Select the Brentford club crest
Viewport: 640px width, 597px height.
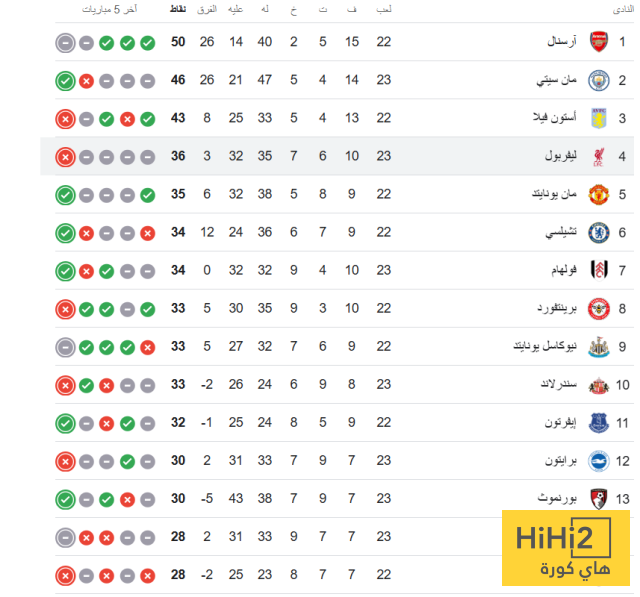[598, 308]
